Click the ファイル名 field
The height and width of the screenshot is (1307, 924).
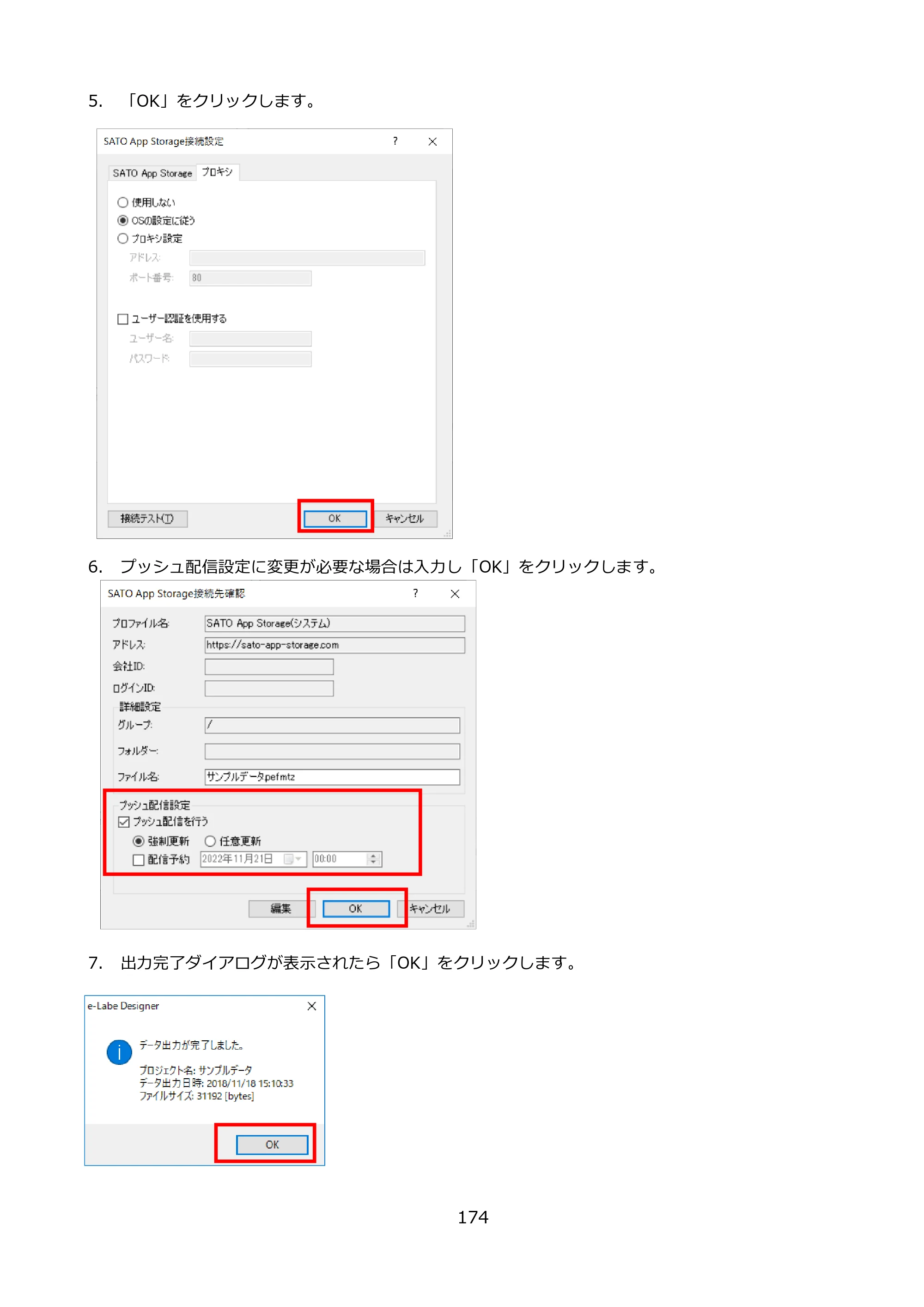(332, 778)
